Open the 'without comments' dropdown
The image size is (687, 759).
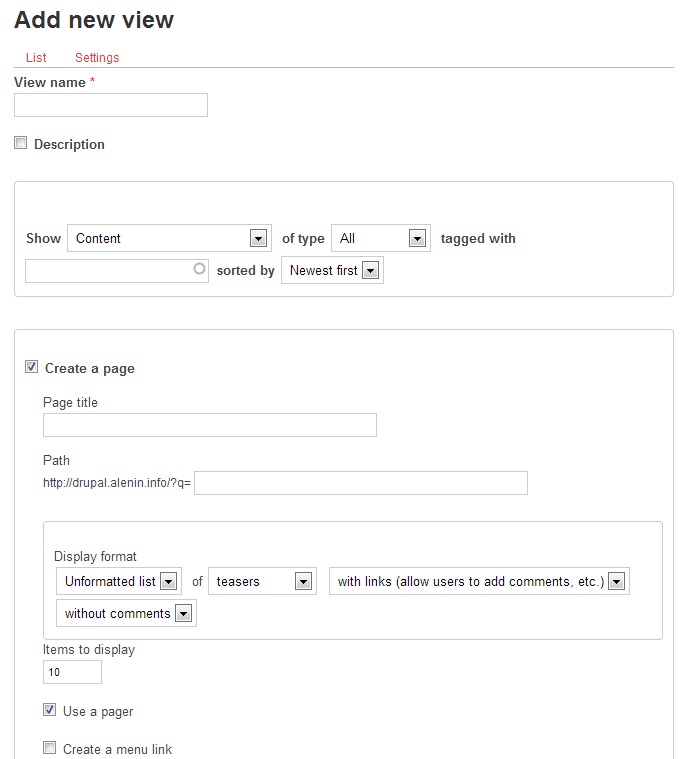click(x=126, y=613)
